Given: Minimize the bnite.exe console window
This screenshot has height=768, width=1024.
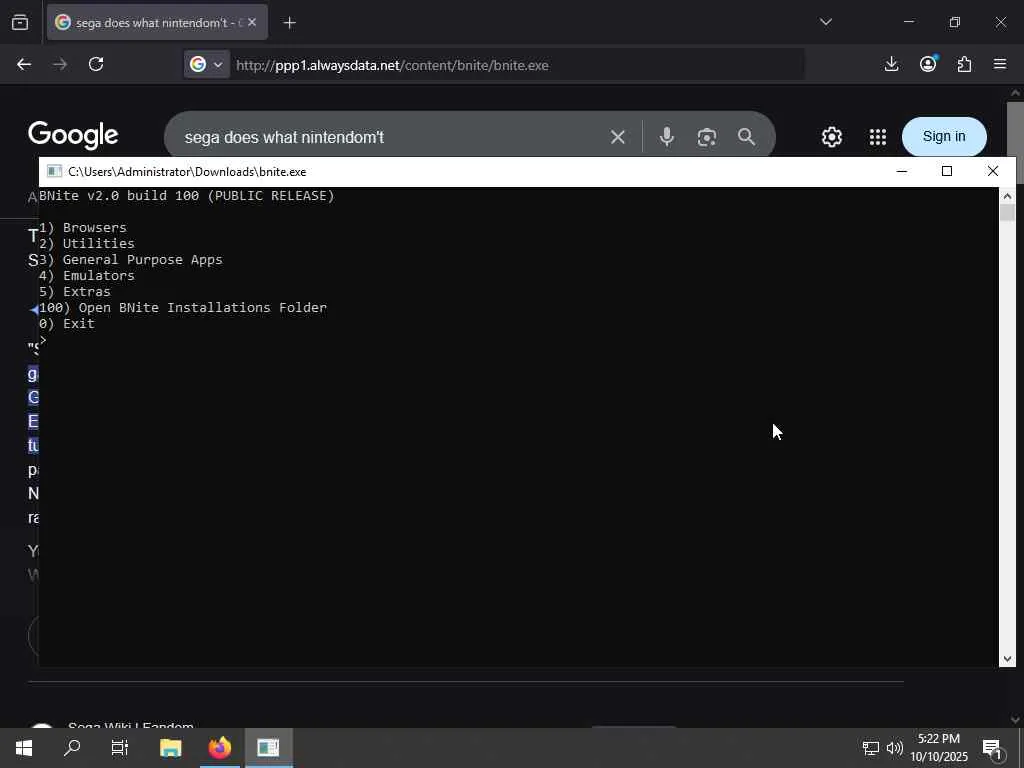Looking at the screenshot, I should point(902,171).
